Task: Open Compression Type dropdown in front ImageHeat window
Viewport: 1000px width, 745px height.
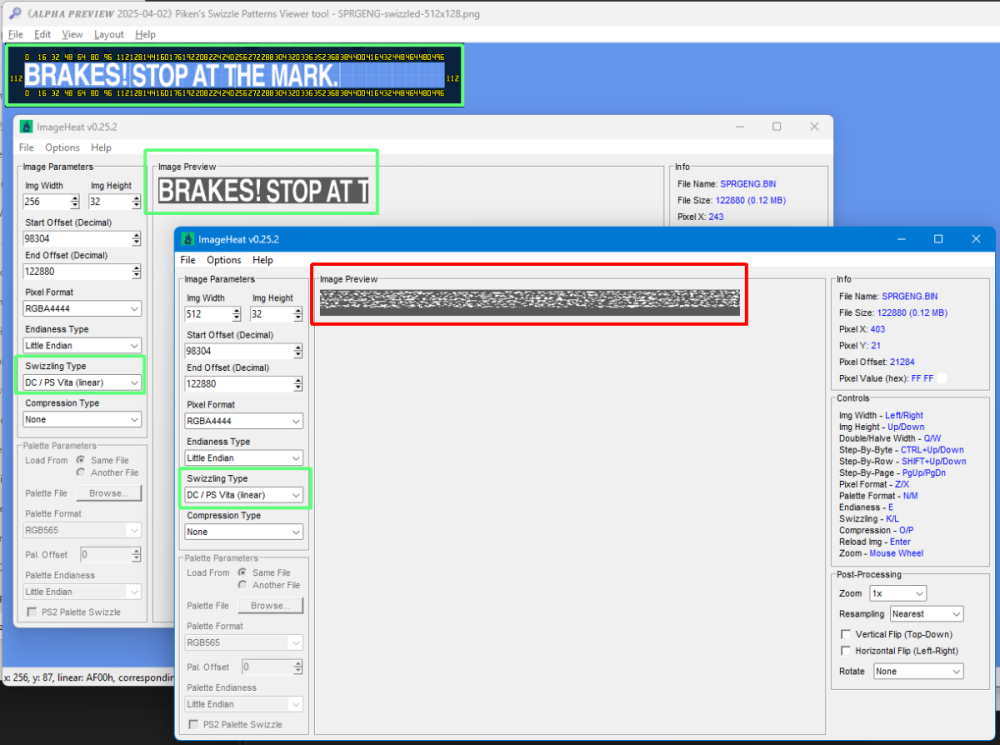Action: coord(244,532)
